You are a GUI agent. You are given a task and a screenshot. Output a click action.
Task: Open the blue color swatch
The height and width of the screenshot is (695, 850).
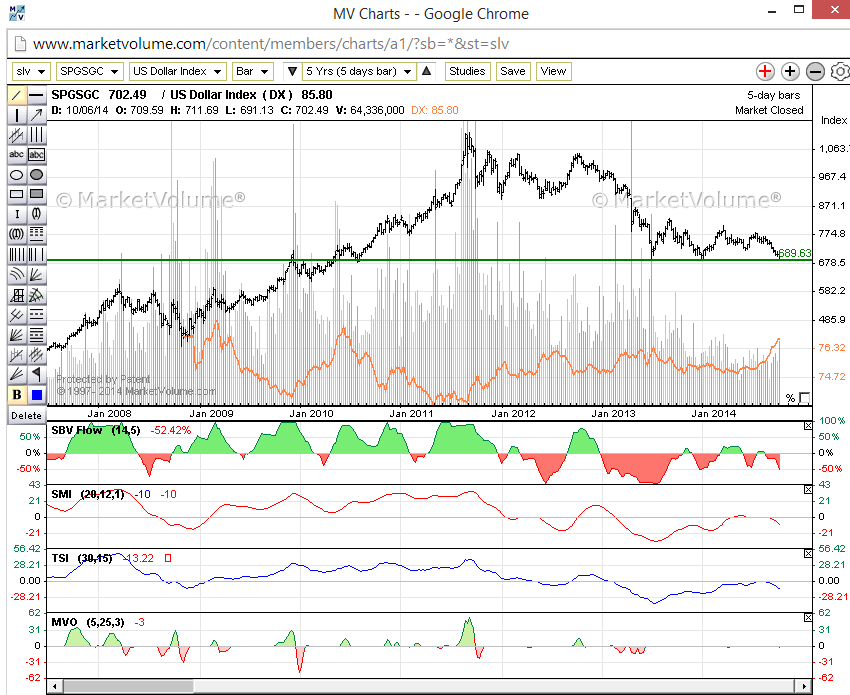(36, 395)
